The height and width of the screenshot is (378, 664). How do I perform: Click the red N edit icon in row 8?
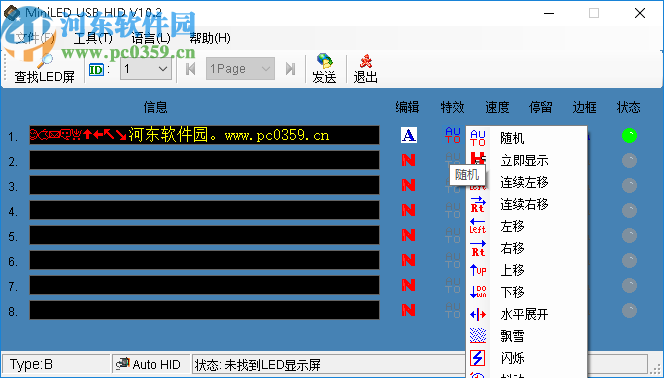(408, 310)
